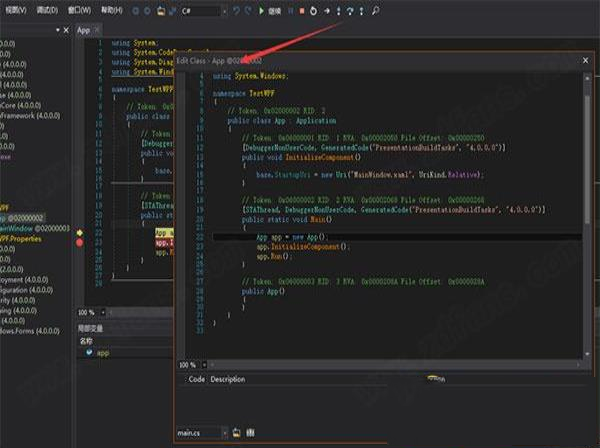Open assembly explorer panel options arrow
This screenshot has width=600, height=448.
[58, 30]
